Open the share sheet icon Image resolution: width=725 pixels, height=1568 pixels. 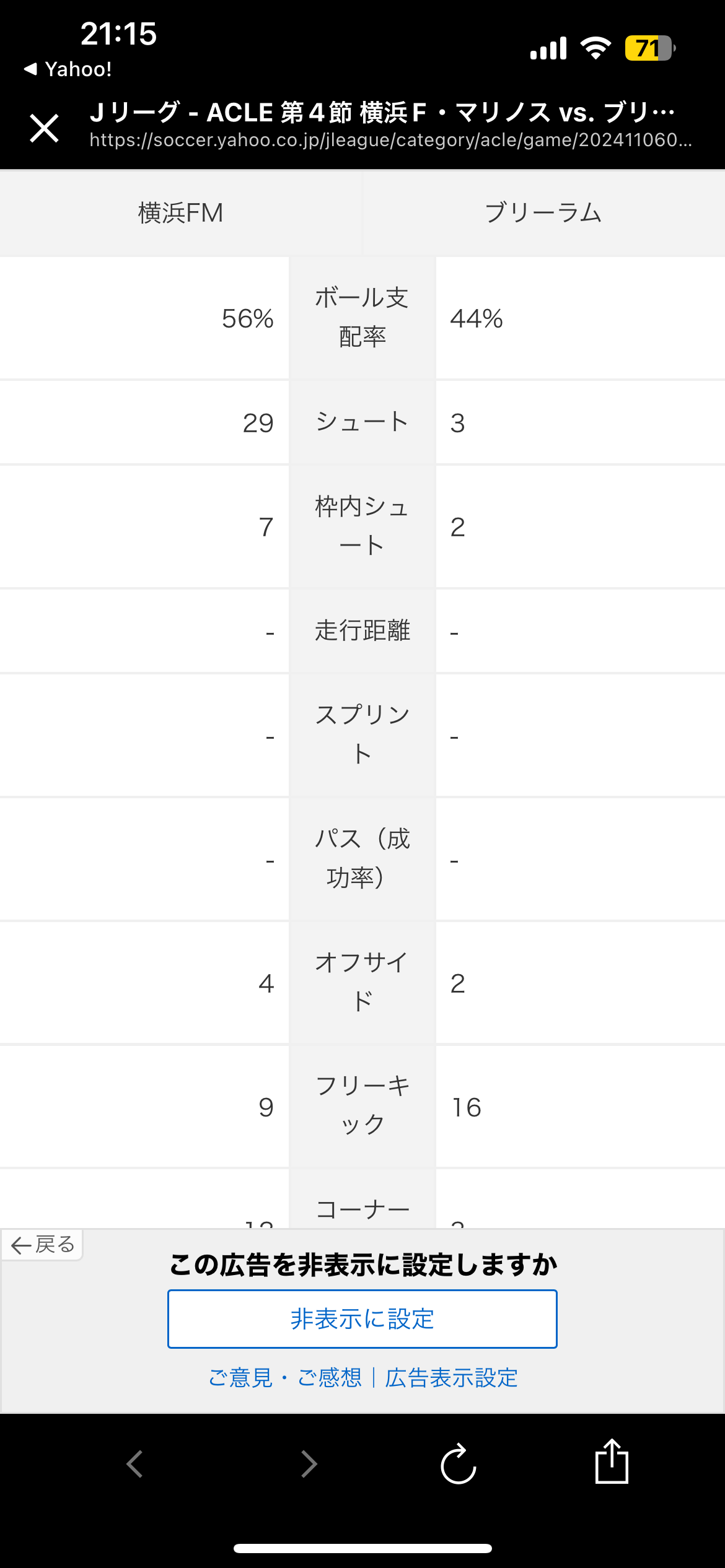coord(612,1461)
